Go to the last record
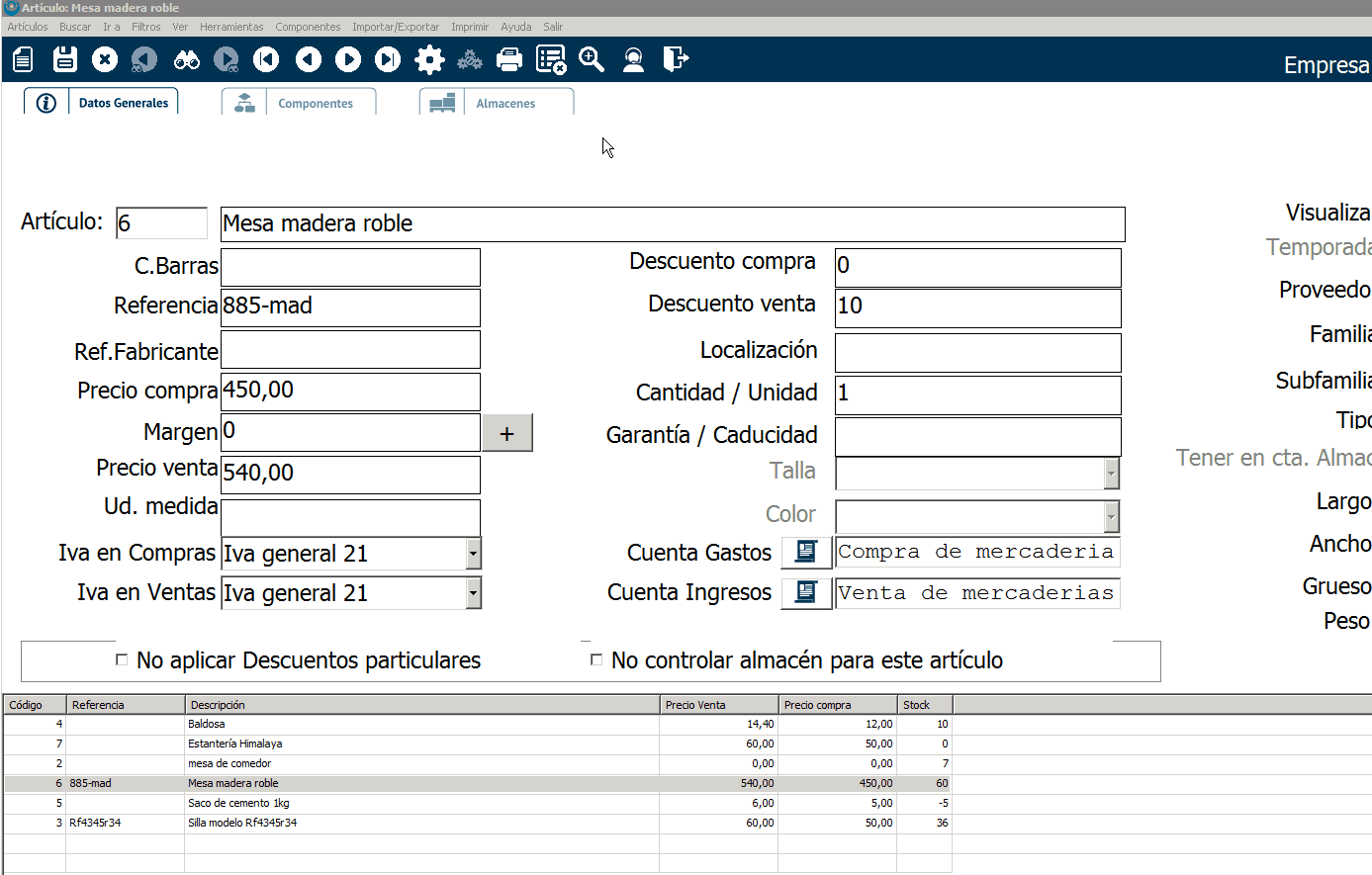 click(388, 59)
